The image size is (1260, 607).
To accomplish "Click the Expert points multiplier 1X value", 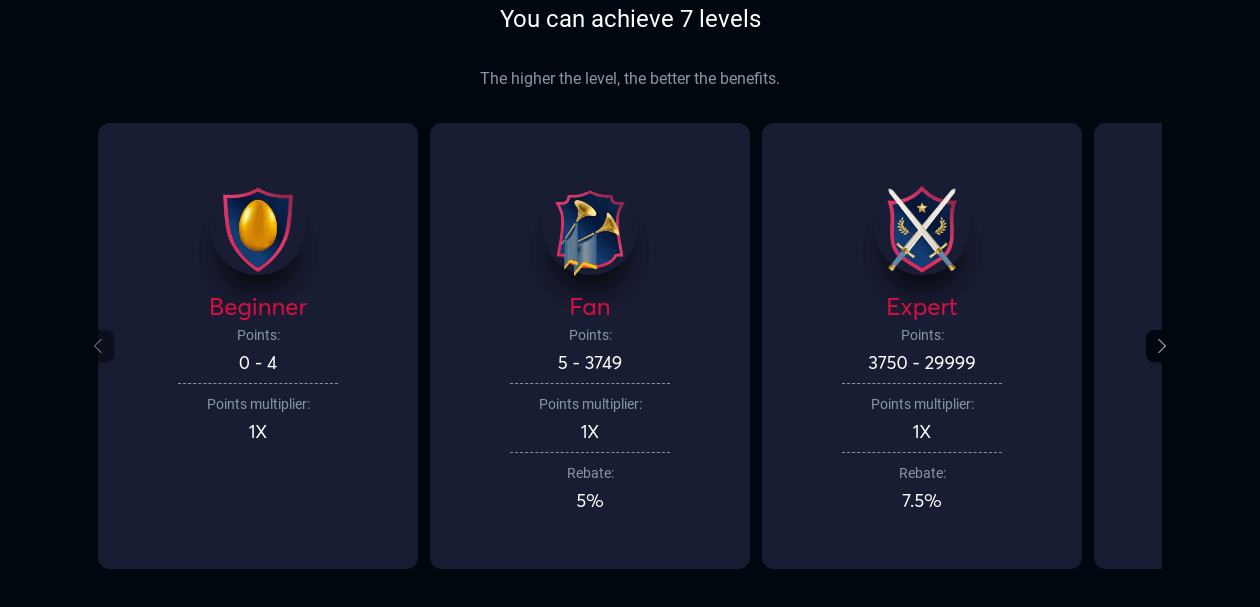I will [x=922, y=432].
